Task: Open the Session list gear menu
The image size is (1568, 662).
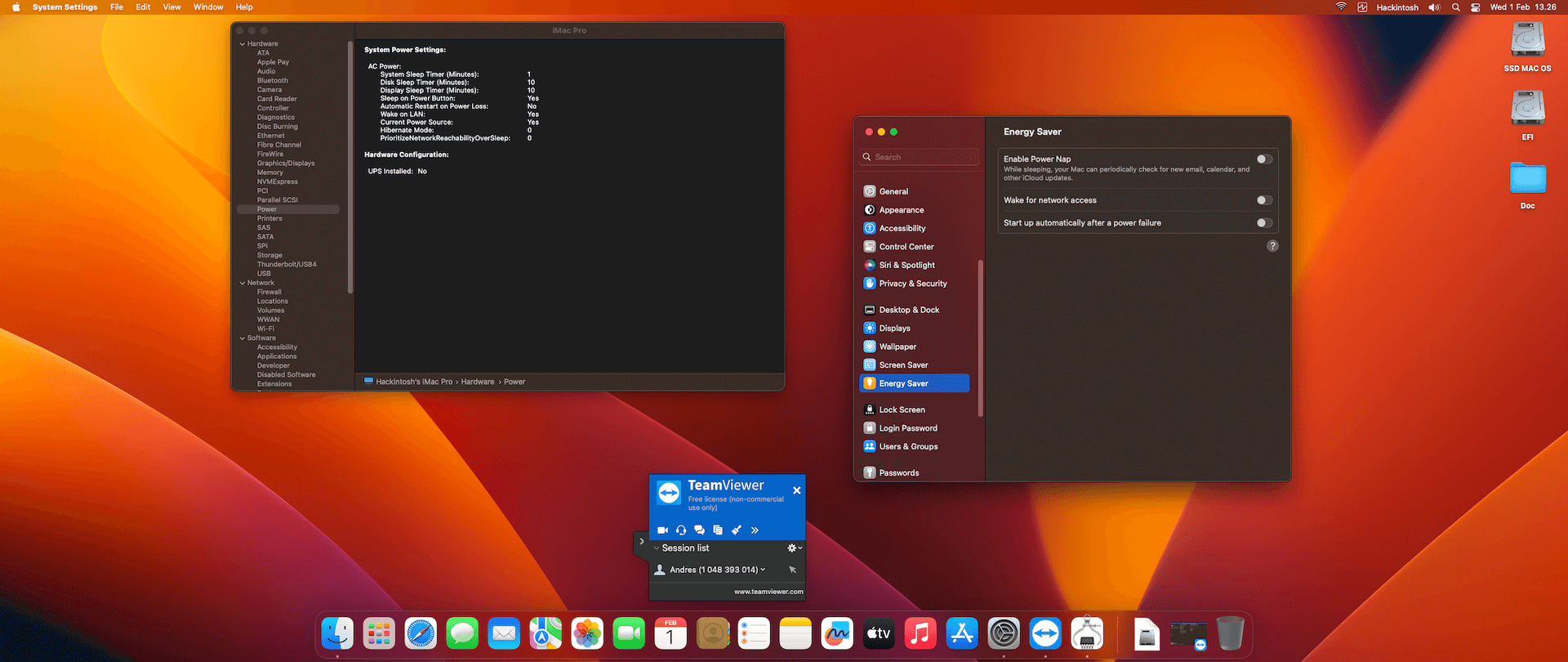Action: click(795, 548)
